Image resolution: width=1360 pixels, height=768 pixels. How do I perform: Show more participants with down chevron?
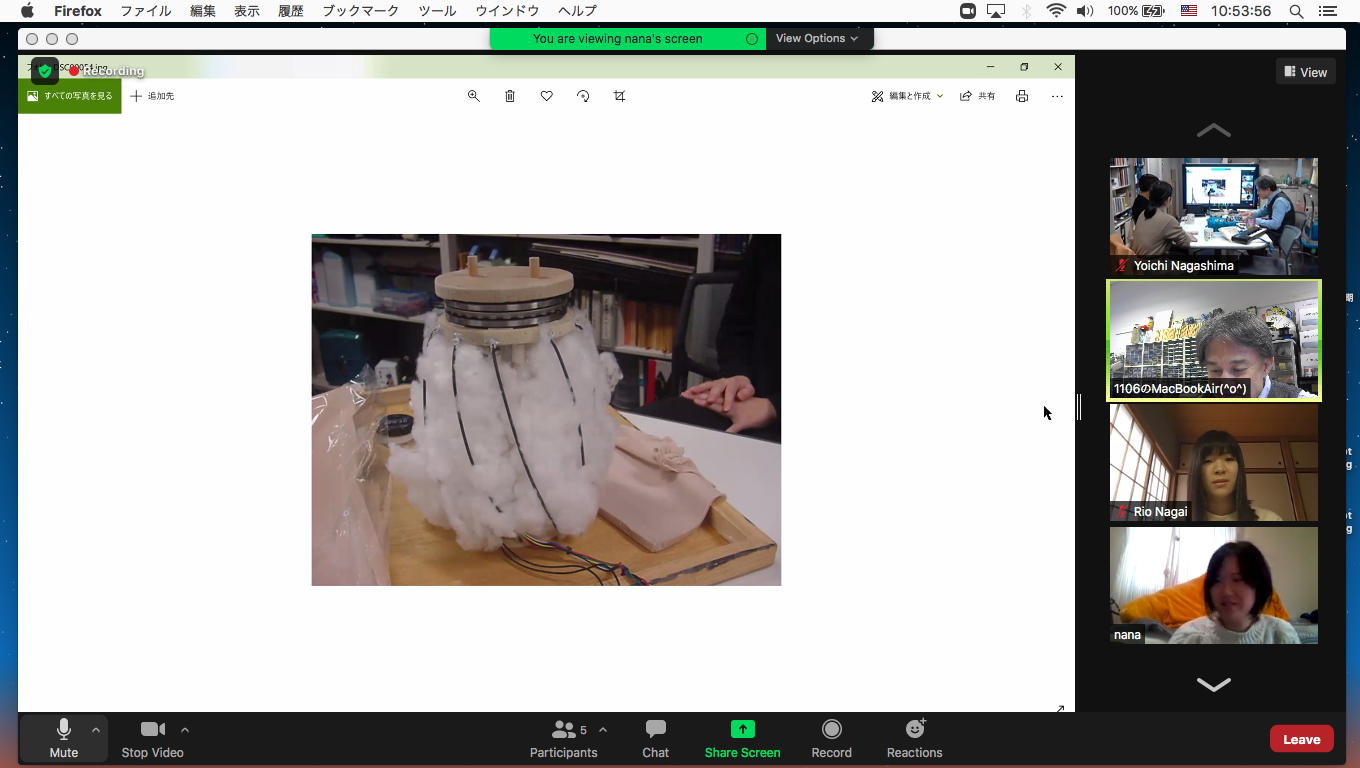[1213, 685]
